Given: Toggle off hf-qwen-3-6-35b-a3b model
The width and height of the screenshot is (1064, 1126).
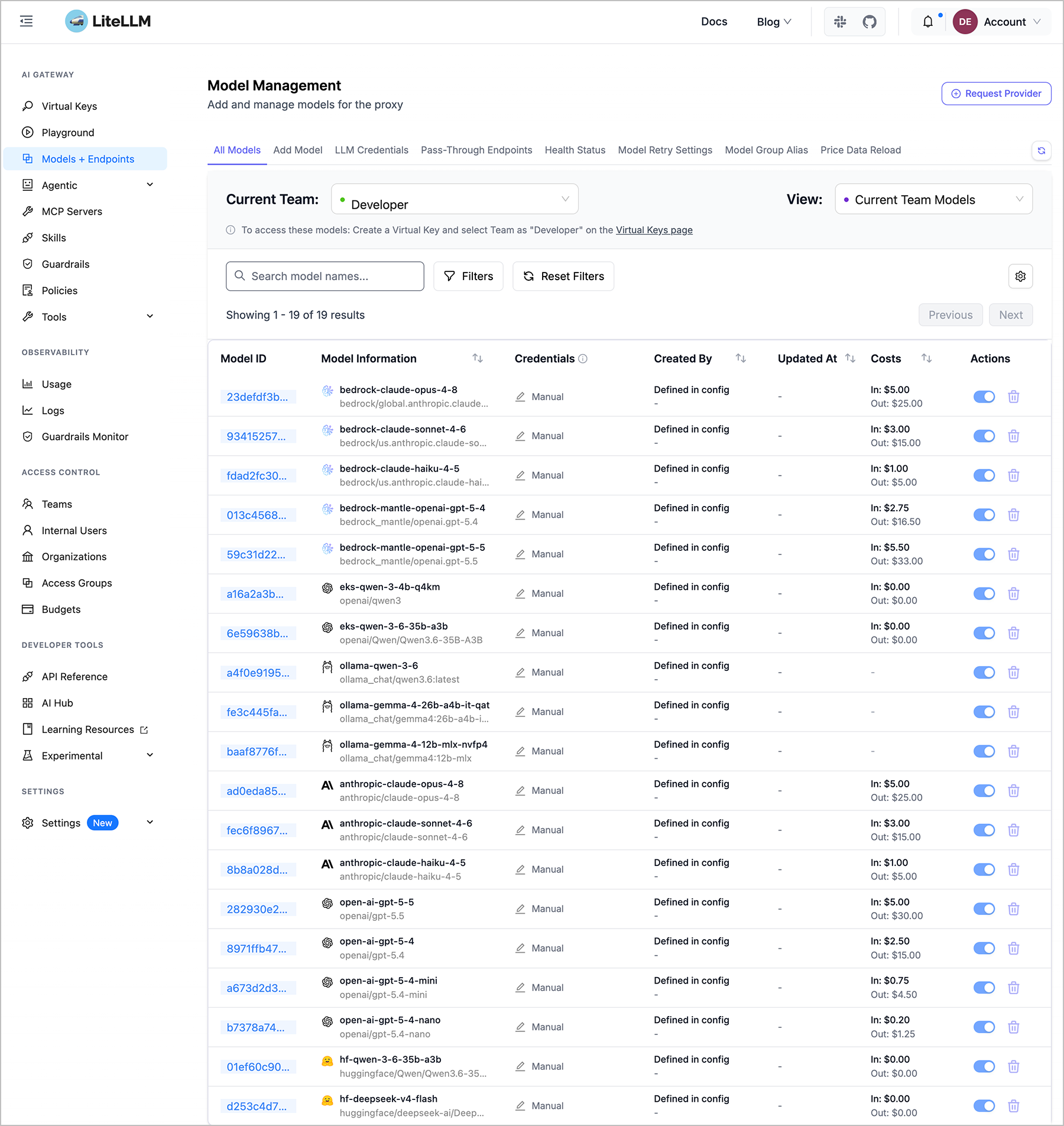Looking at the screenshot, I should pos(984,1066).
